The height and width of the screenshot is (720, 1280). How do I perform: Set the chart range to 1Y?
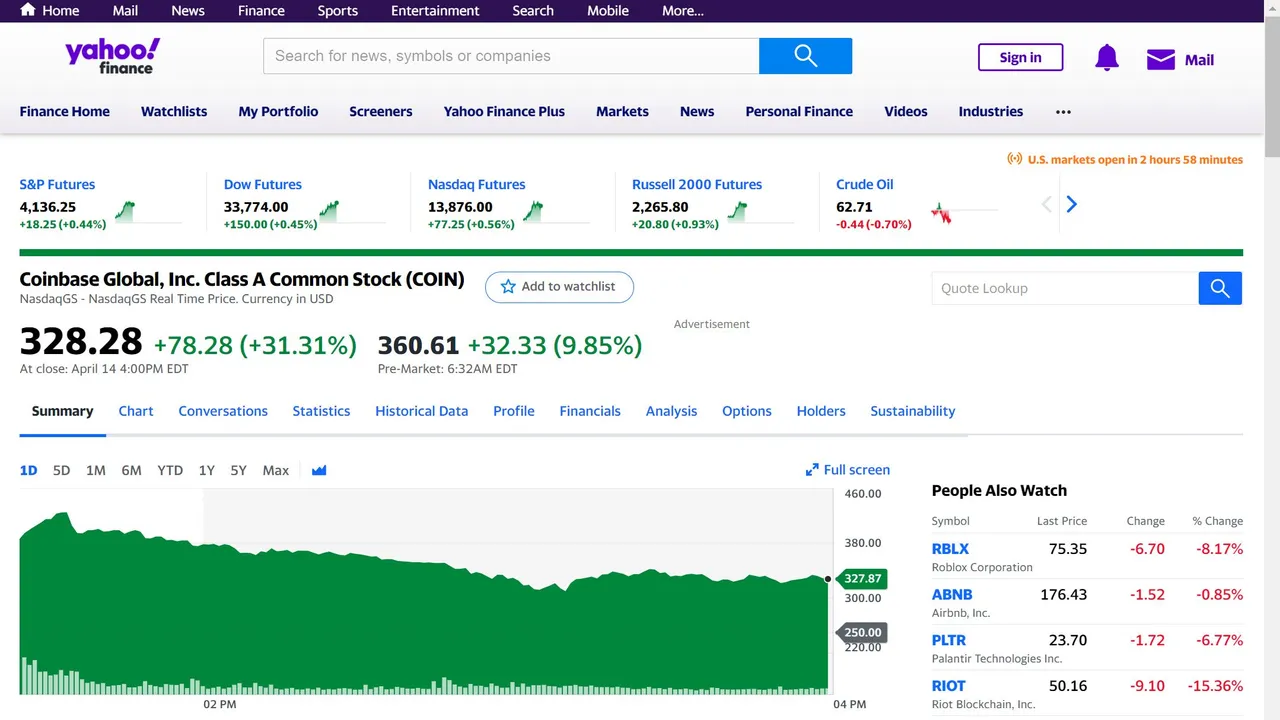click(x=207, y=470)
